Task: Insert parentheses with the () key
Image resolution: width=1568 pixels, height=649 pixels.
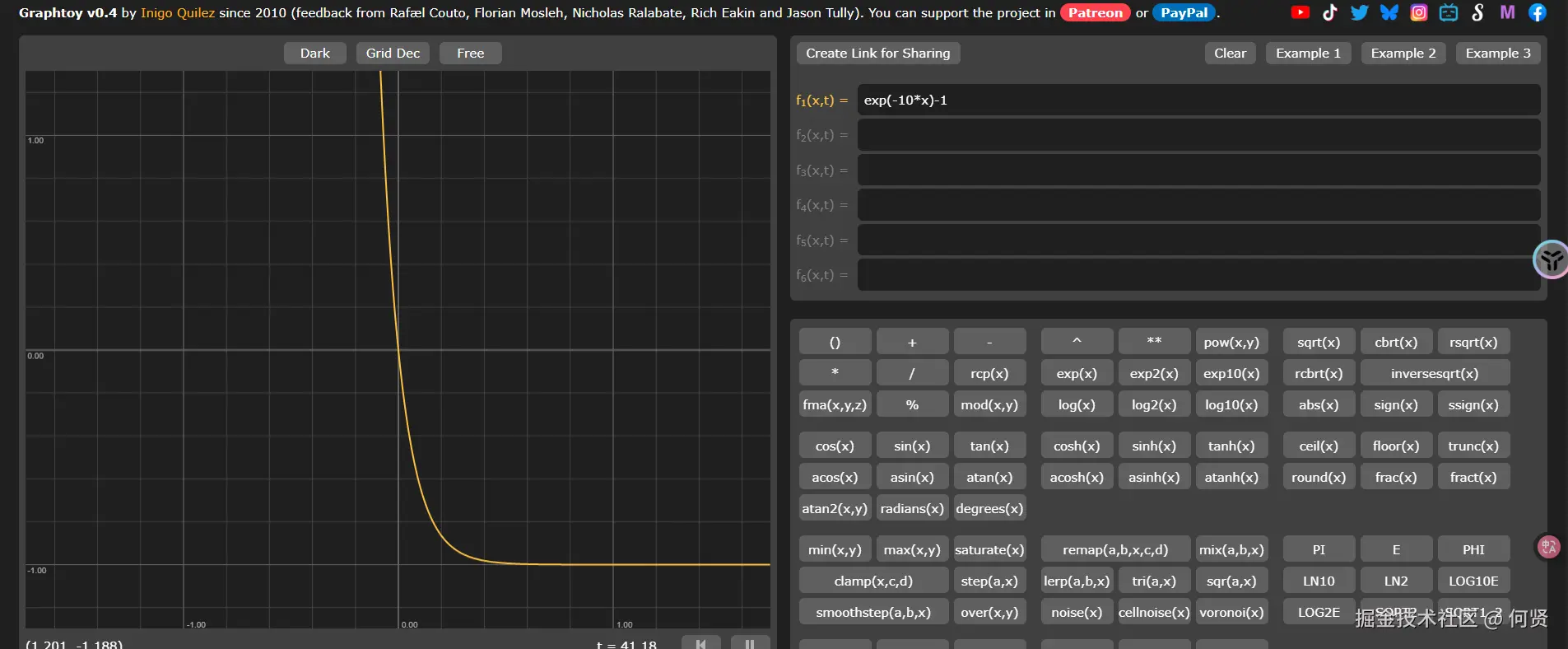Action: pyautogui.click(x=835, y=342)
